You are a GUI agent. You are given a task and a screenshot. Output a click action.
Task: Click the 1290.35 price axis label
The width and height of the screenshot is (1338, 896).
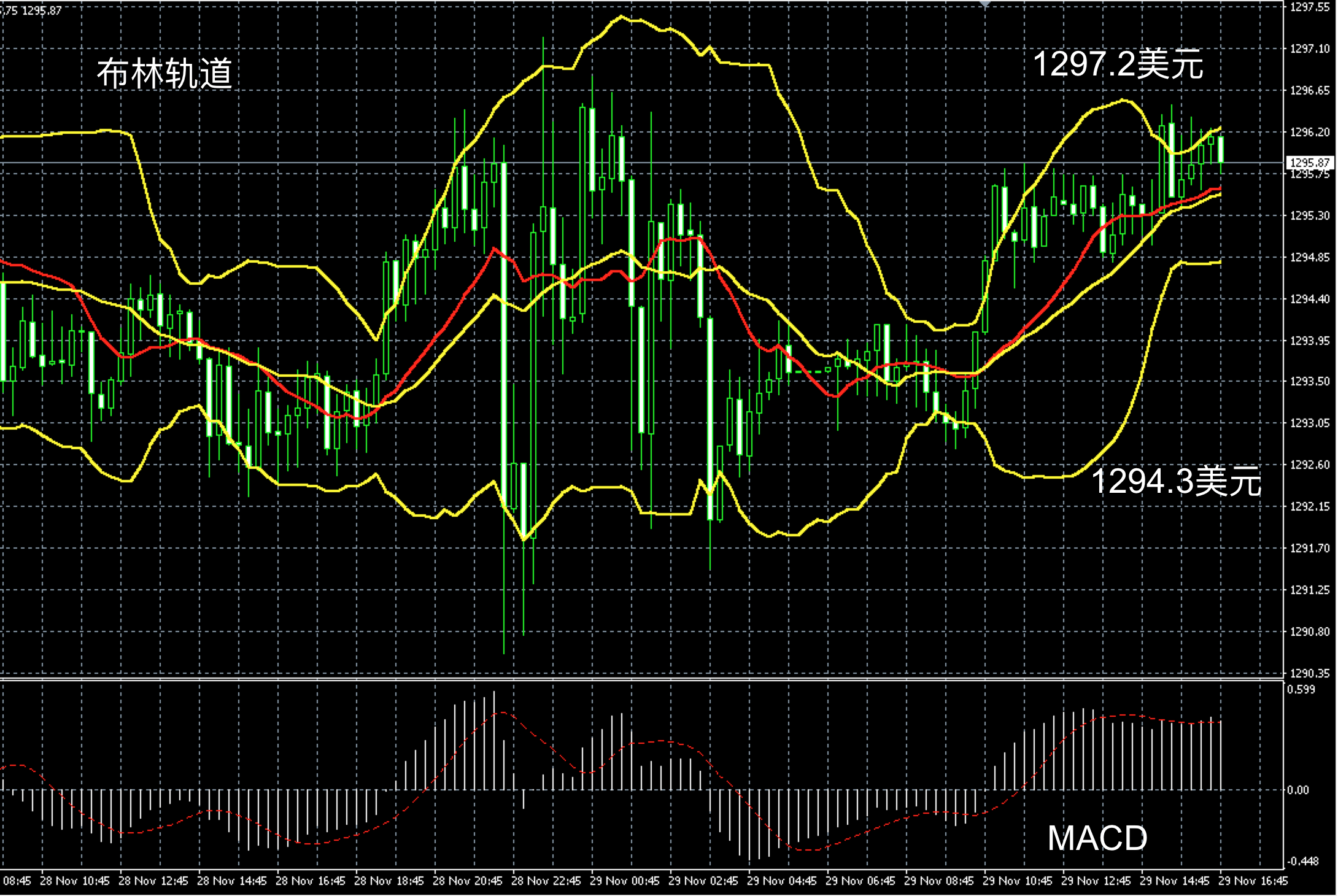coord(1309,673)
